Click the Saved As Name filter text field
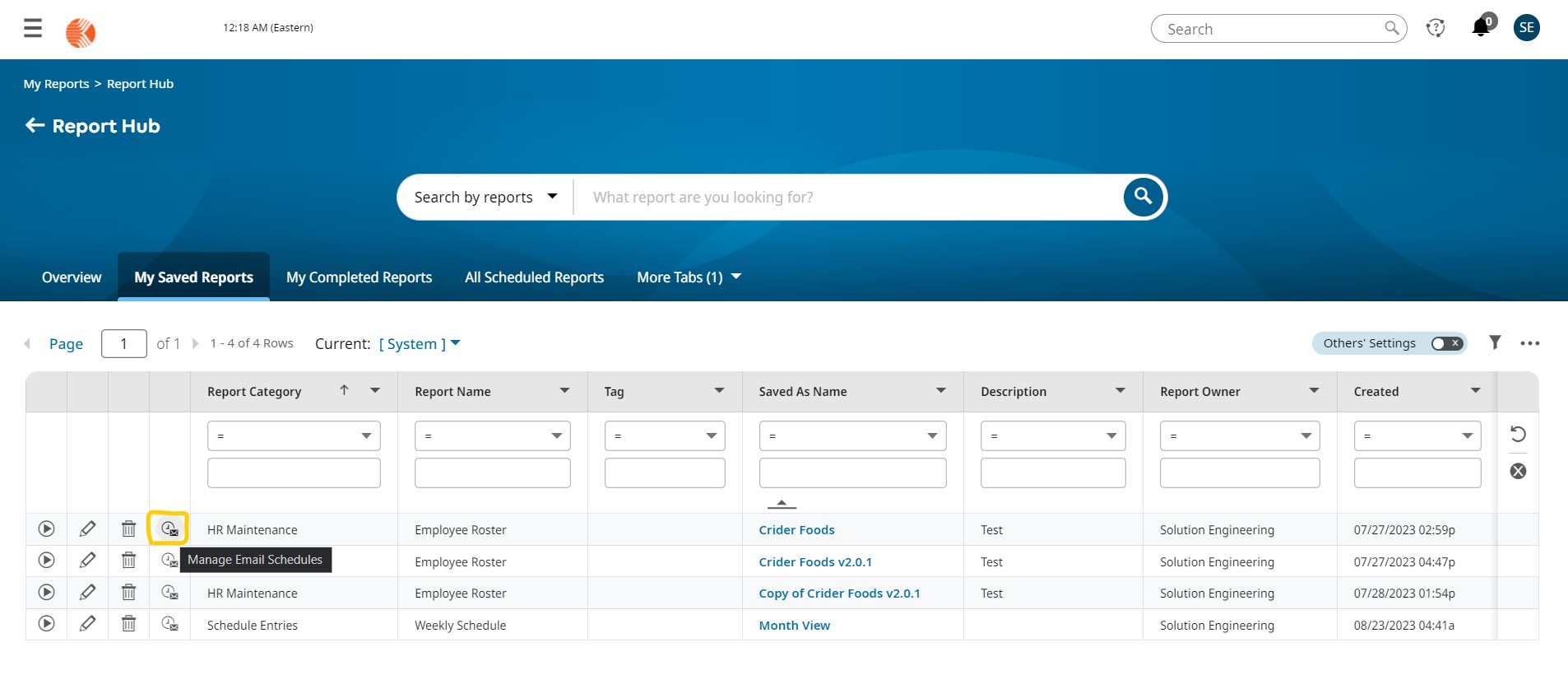This screenshot has width=1568, height=675. 852,473
